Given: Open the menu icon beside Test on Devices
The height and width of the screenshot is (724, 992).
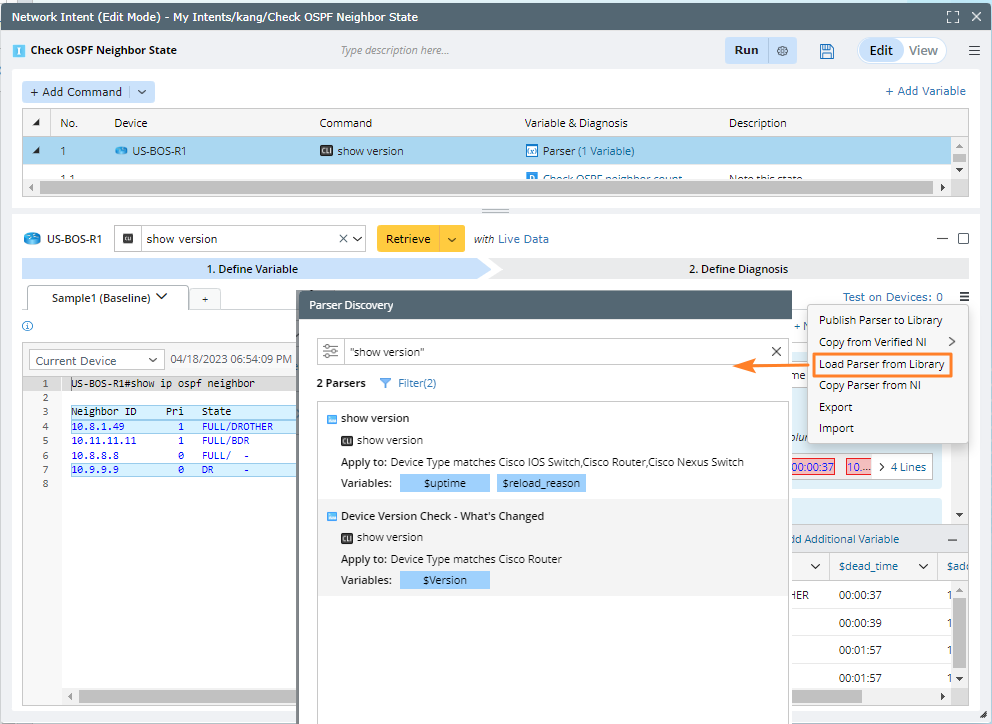Looking at the screenshot, I should coord(963,297).
